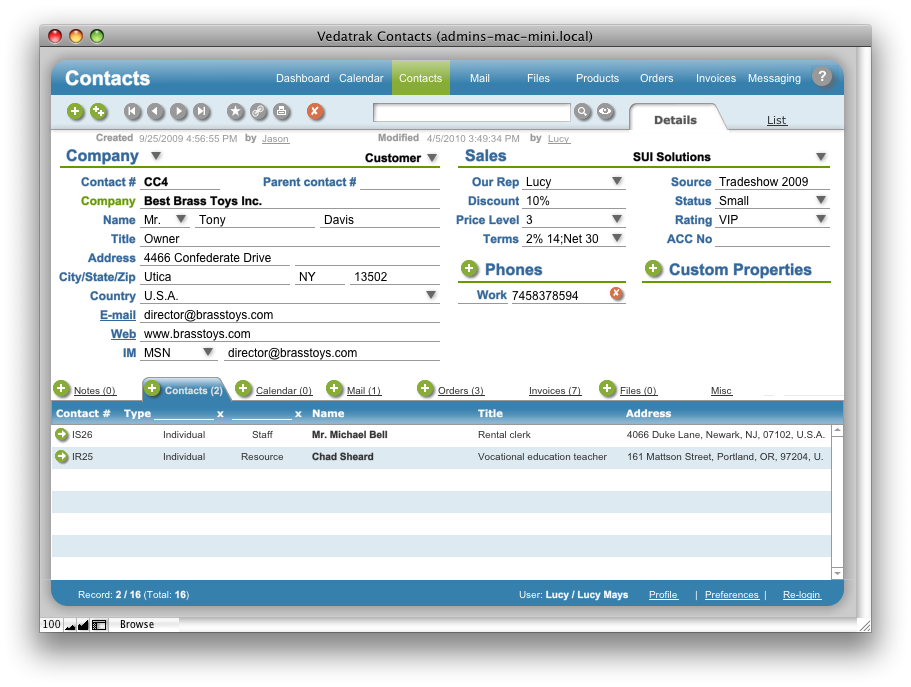Open Price Level dropdown
This screenshot has height=687, width=911.
click(x=617, y=219)
